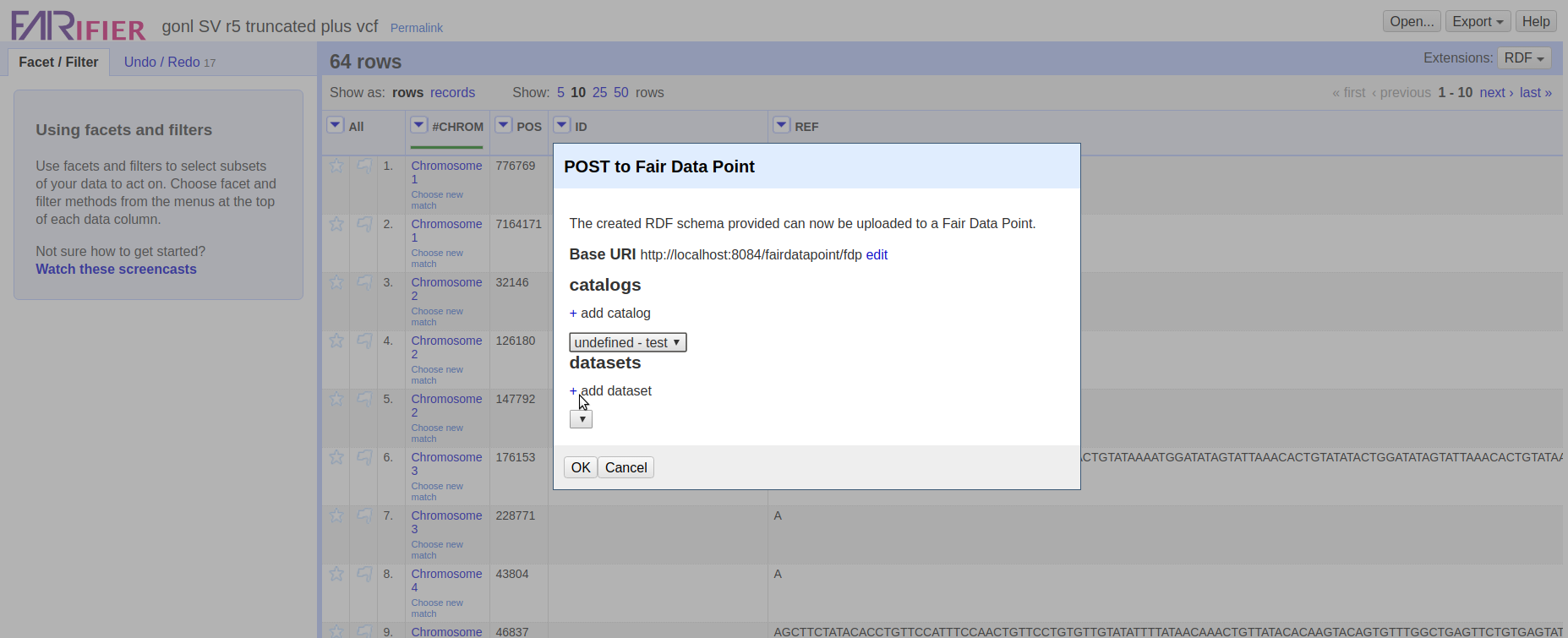Confirm dialog with OK button
Image resolution: width=1568 pixels, height=638 pixels.
click(x=581, y=467)
